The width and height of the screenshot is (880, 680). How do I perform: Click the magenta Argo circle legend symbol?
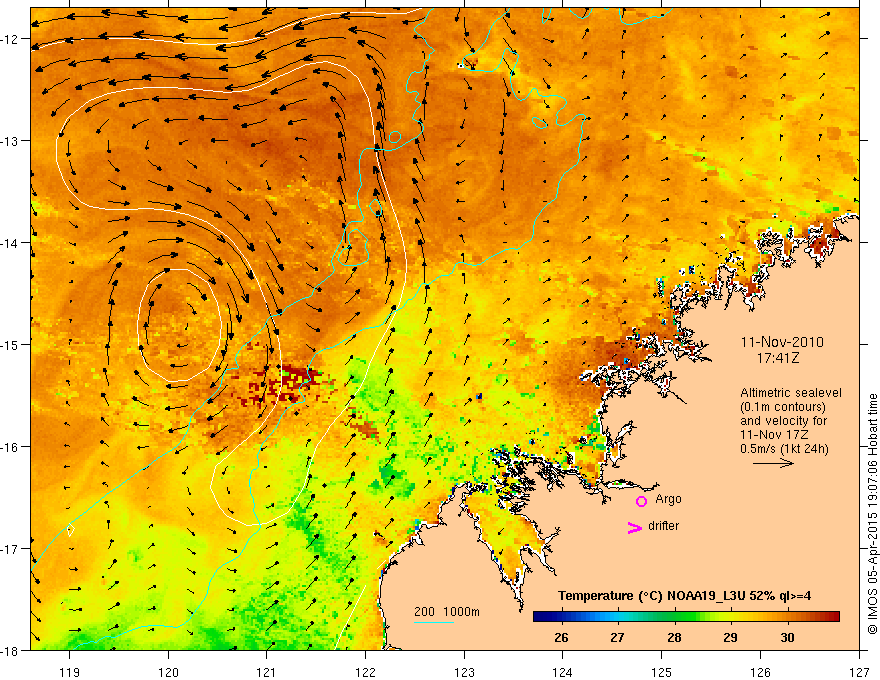641,501
